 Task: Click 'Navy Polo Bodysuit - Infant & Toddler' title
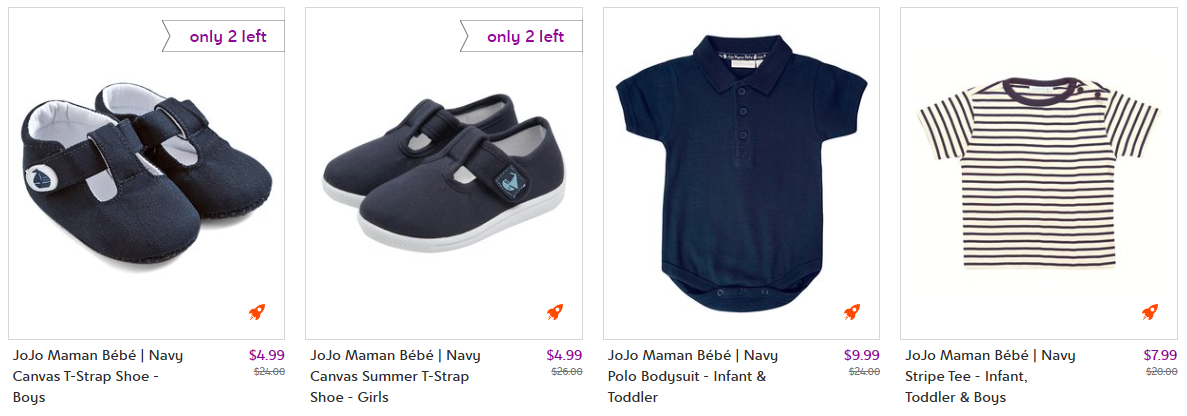click(x=692, y=376)
